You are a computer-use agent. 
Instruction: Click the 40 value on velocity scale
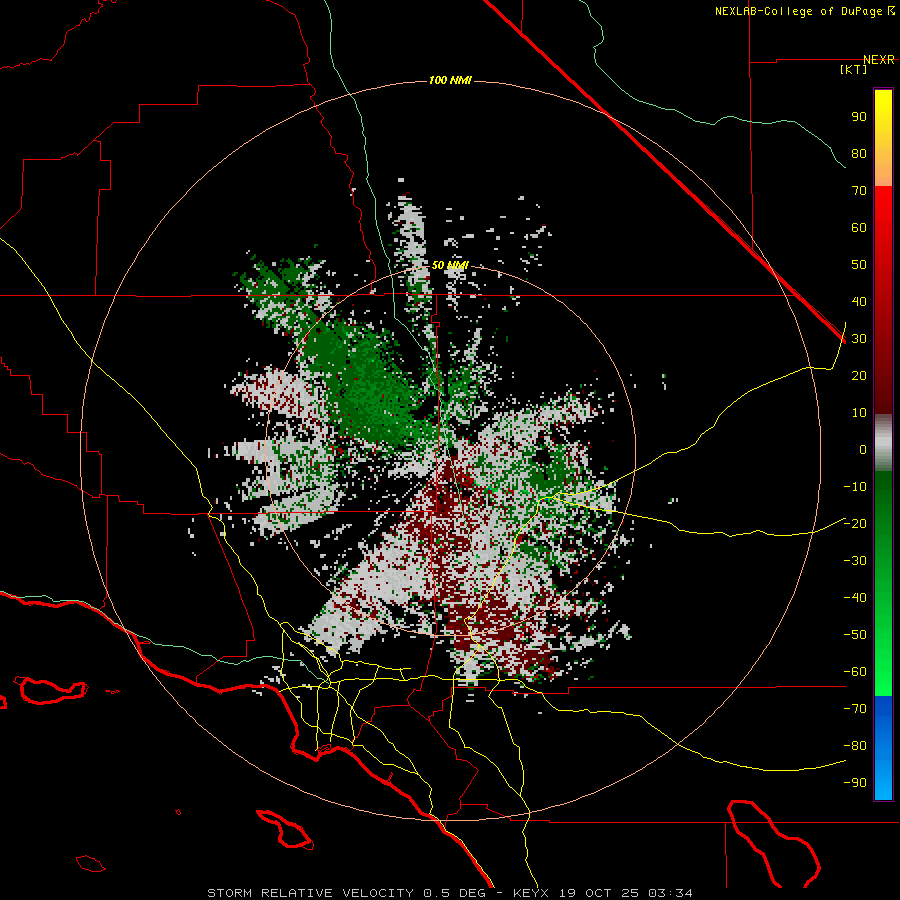tap(859, 301)
